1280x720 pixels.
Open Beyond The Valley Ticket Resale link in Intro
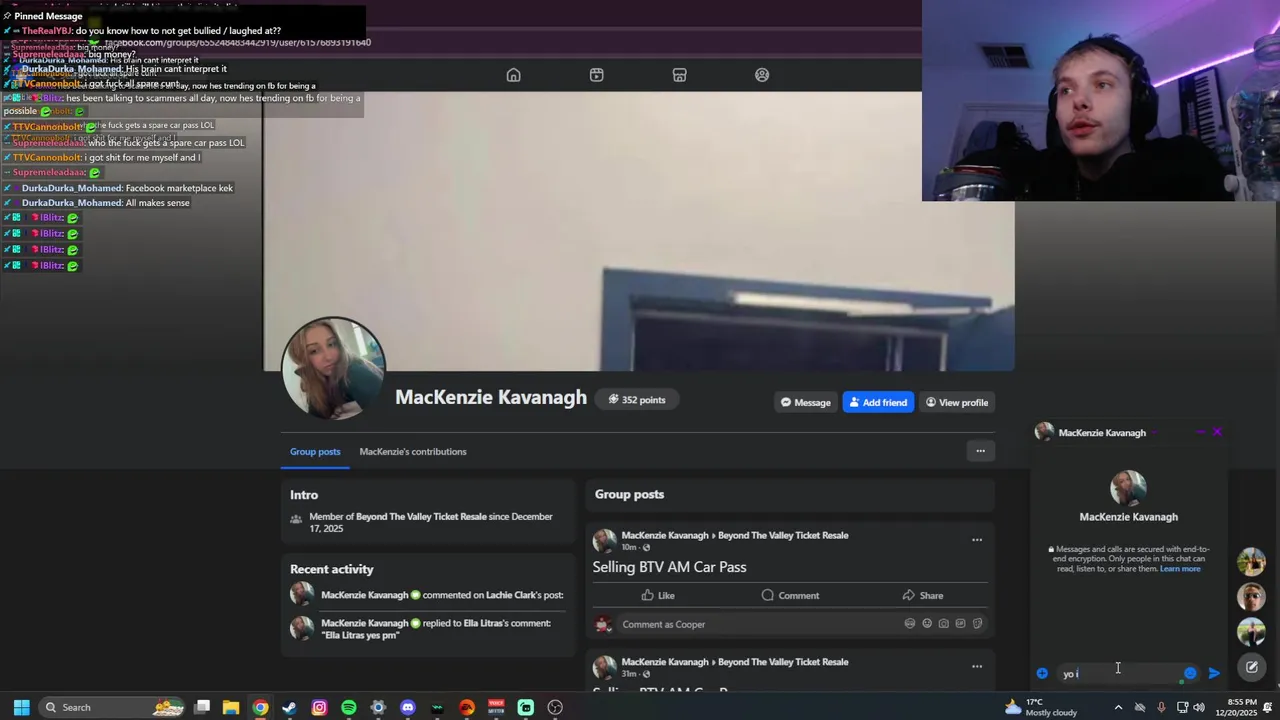point(421,517)
